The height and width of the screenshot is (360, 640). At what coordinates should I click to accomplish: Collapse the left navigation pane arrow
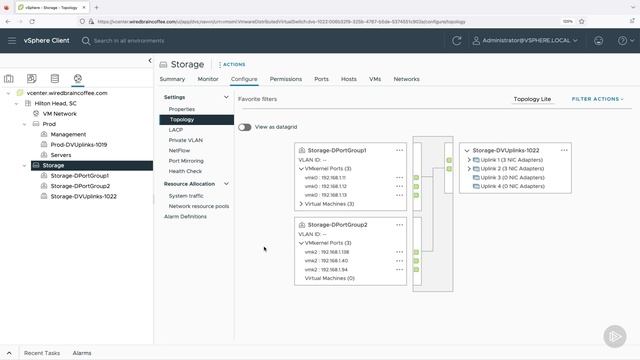tap(150, 60)
